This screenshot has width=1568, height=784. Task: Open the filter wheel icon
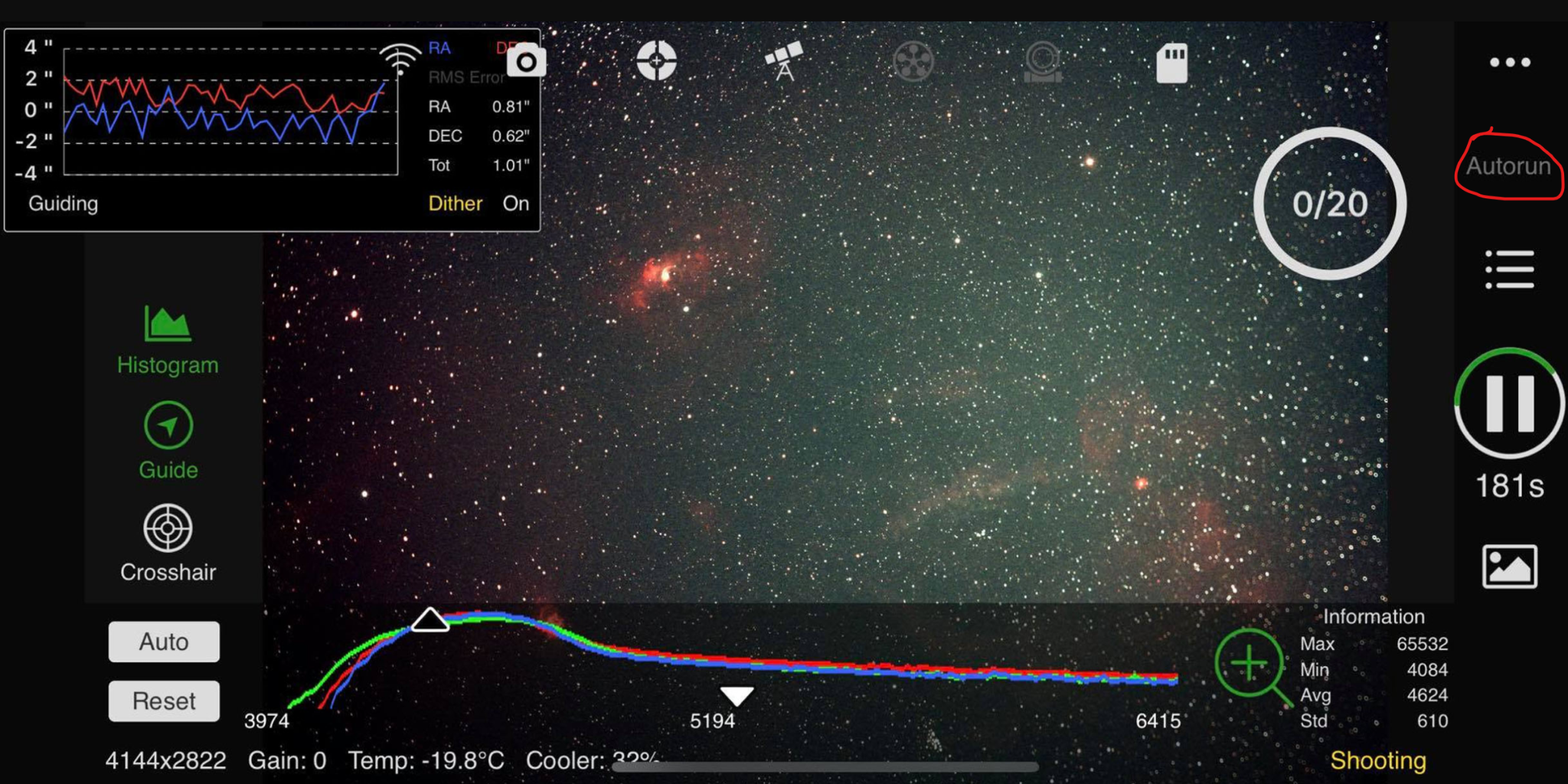click(x=913, y=61)
